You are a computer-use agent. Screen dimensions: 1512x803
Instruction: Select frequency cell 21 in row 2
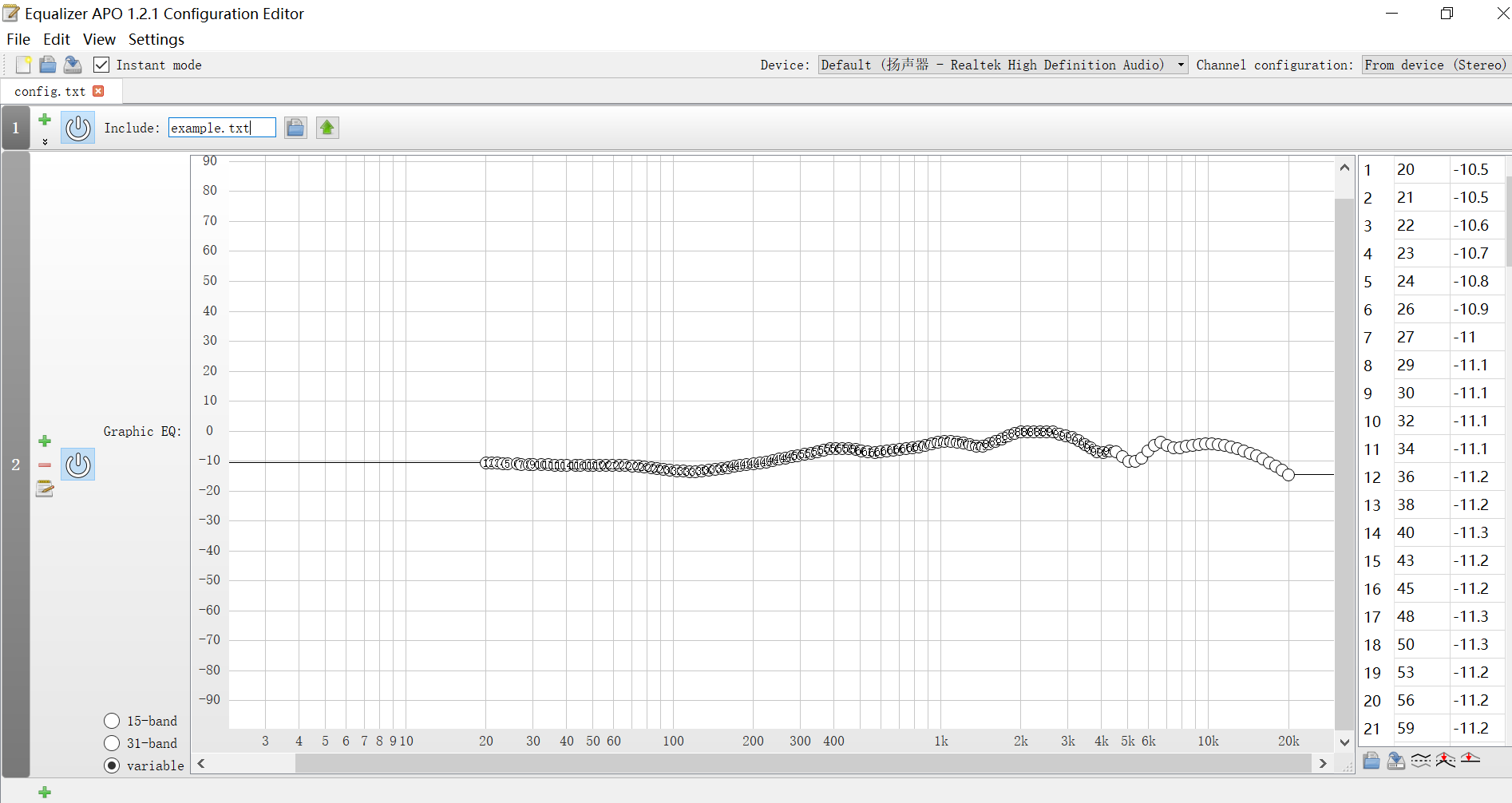(1422, 197)
